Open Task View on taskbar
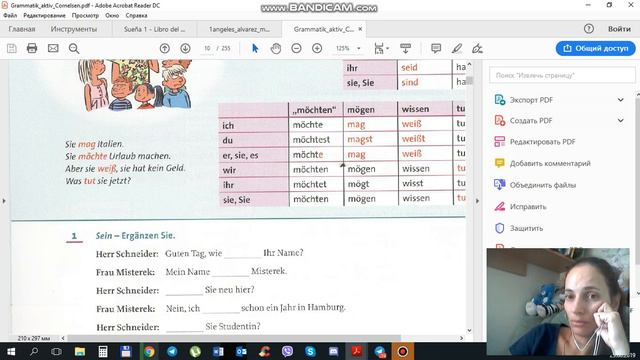The image size is (640, 360). [56, 351]
